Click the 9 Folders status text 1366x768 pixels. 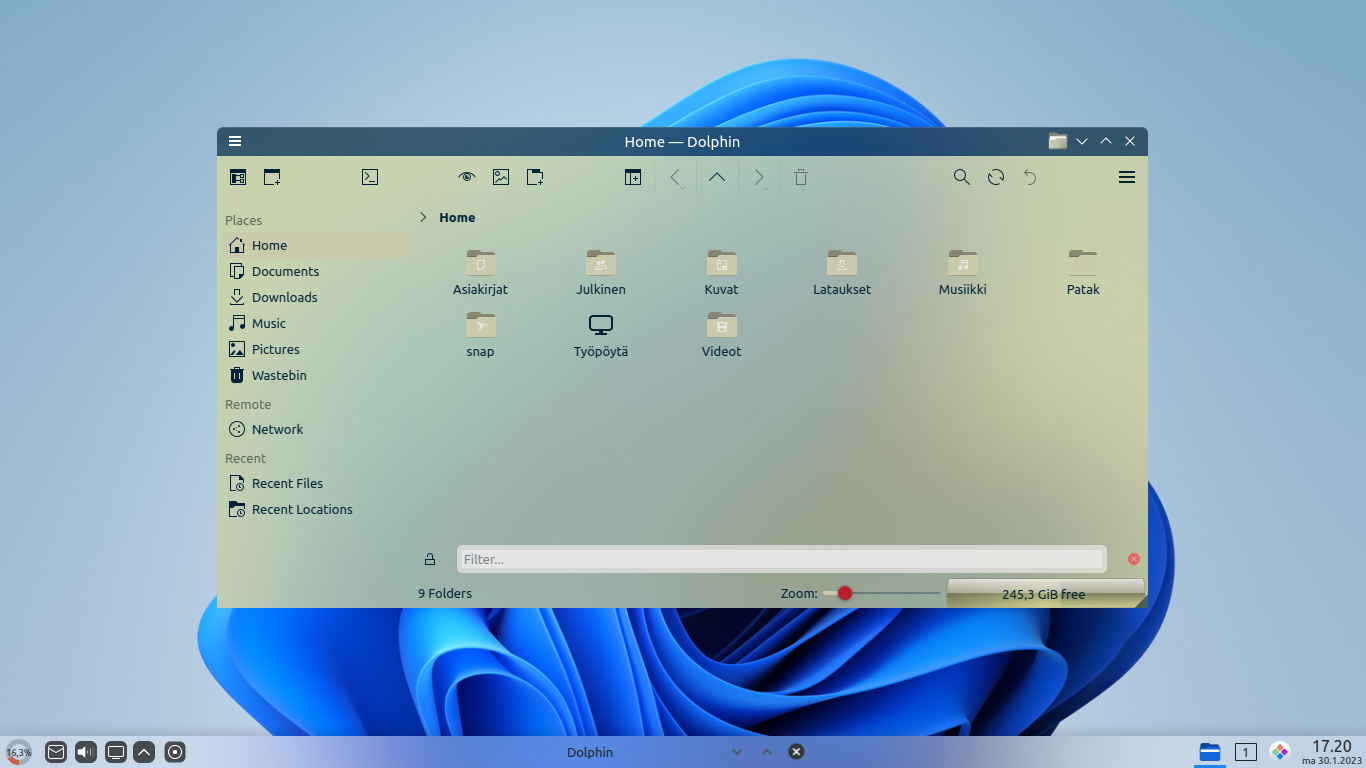(x=445, y=593)
